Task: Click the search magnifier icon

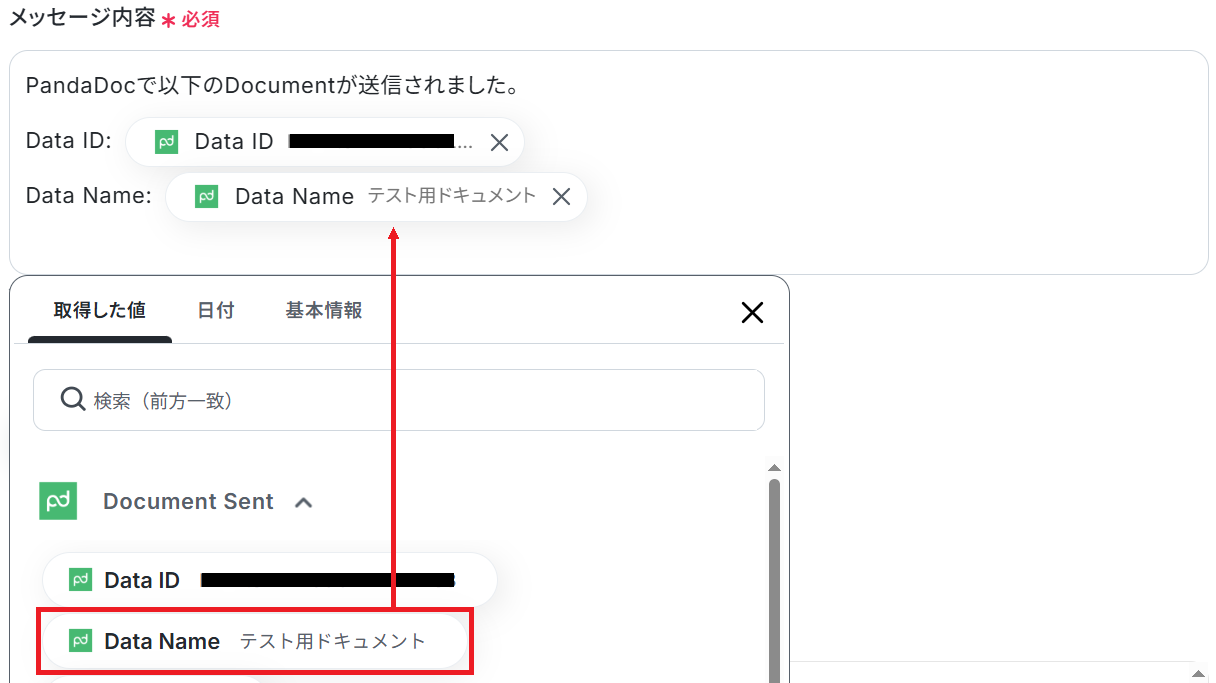Action: tap(73, 400)
